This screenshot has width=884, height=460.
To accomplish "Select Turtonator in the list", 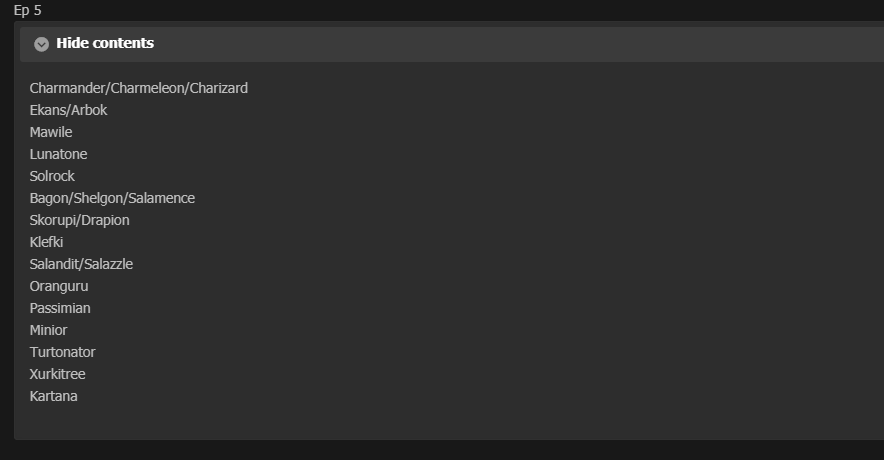I will coord(63,352).
